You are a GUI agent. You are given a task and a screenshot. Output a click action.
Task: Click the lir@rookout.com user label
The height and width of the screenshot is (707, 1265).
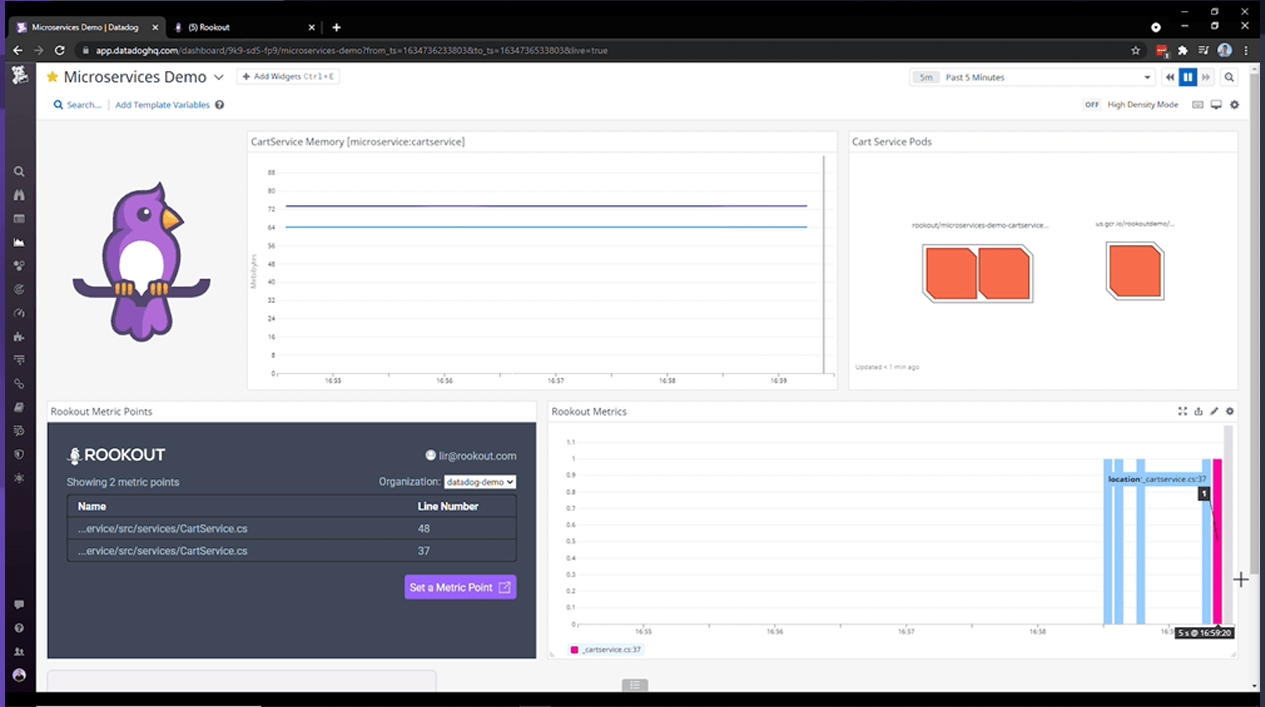tap(471, 455)
